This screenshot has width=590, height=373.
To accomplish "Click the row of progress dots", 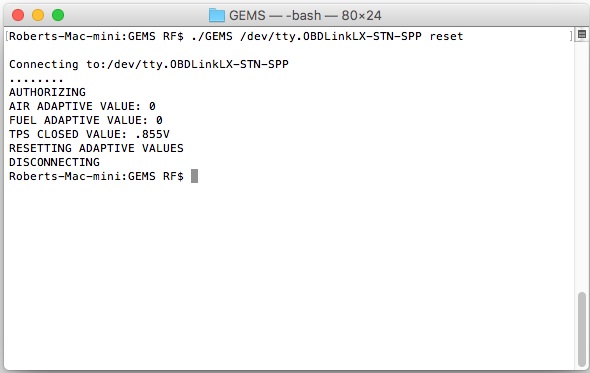I will pyautogui.click(x=36, y=80).
